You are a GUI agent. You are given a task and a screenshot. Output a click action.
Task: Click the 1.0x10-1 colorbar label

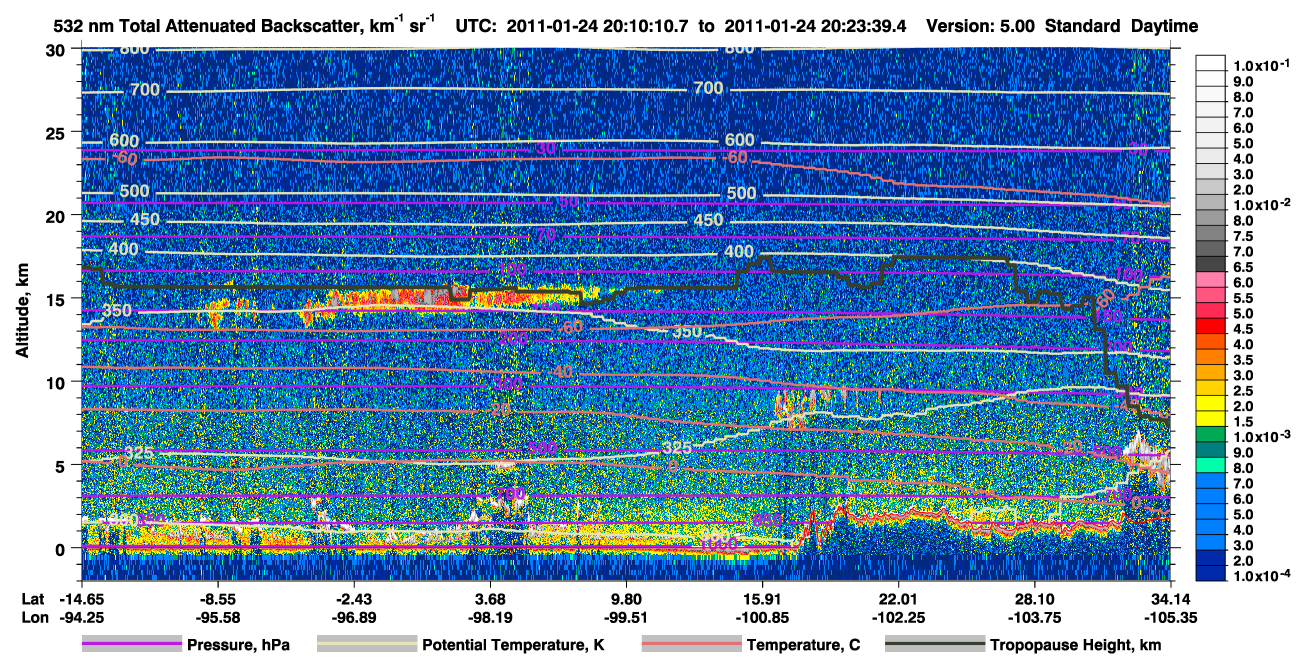coord(1263,66)
